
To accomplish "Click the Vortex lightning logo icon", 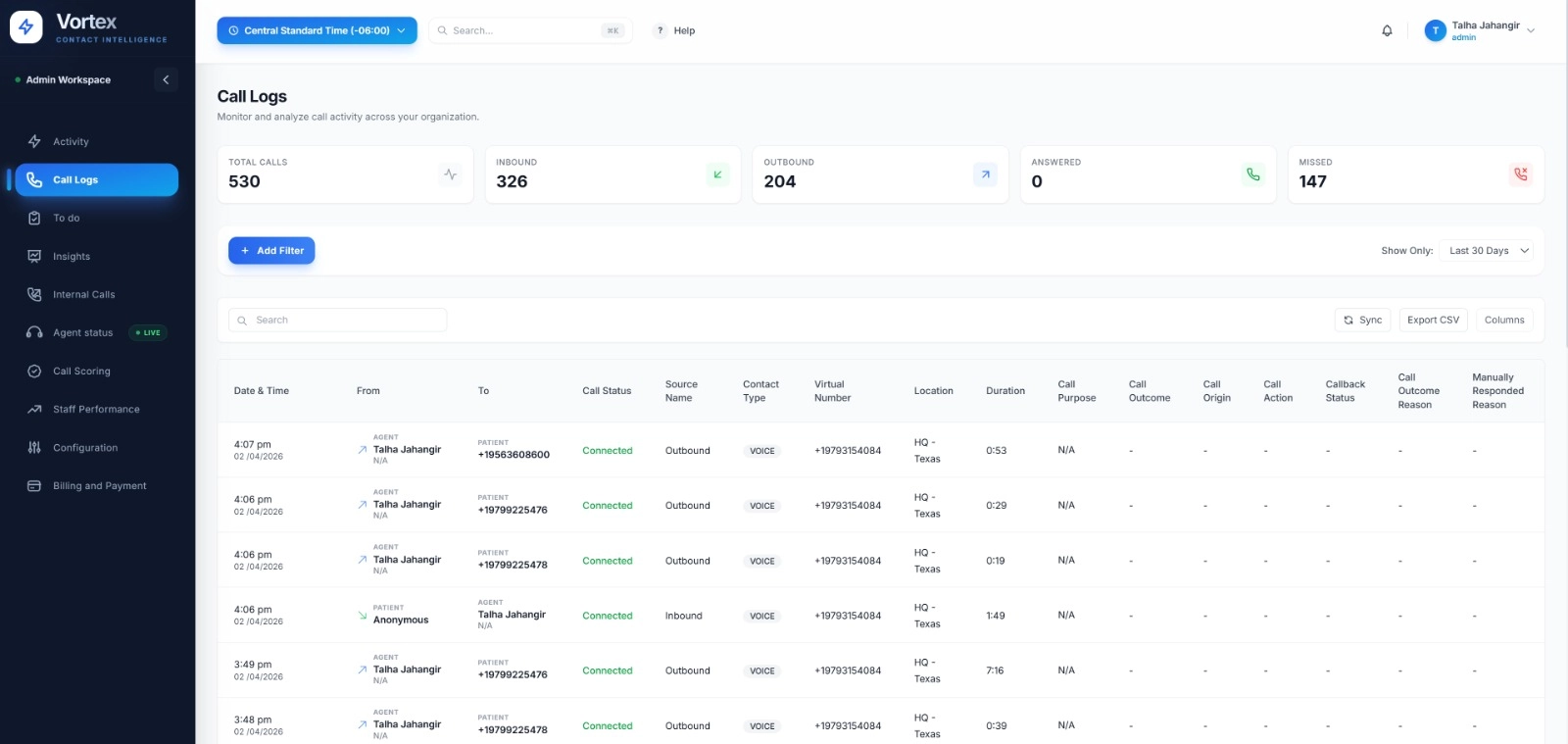I will tap(26, 27).
